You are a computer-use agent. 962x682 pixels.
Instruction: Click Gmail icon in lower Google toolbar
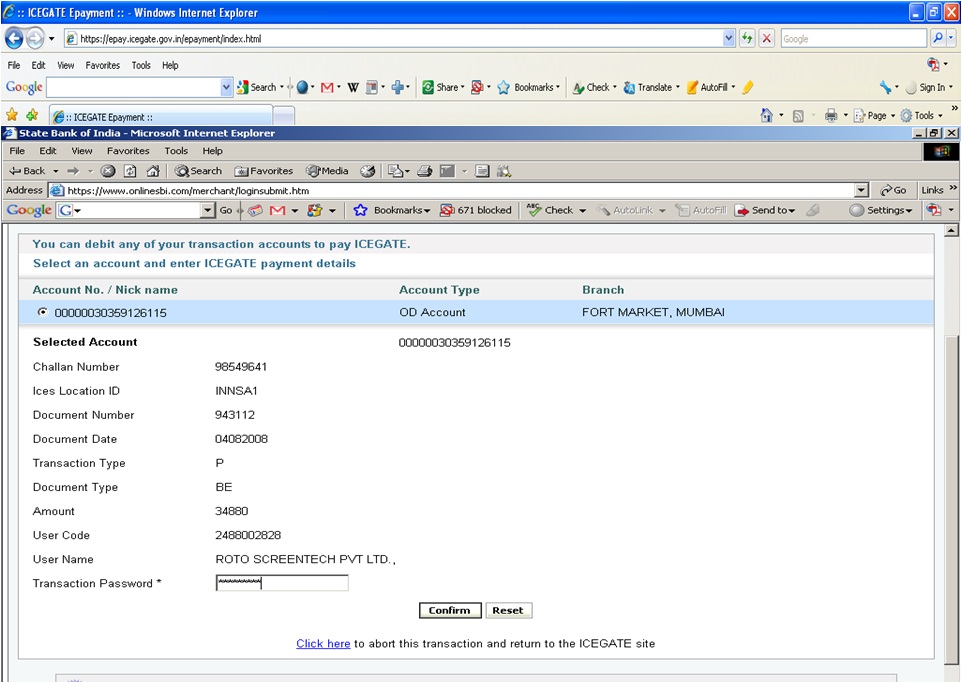[277, 210]
